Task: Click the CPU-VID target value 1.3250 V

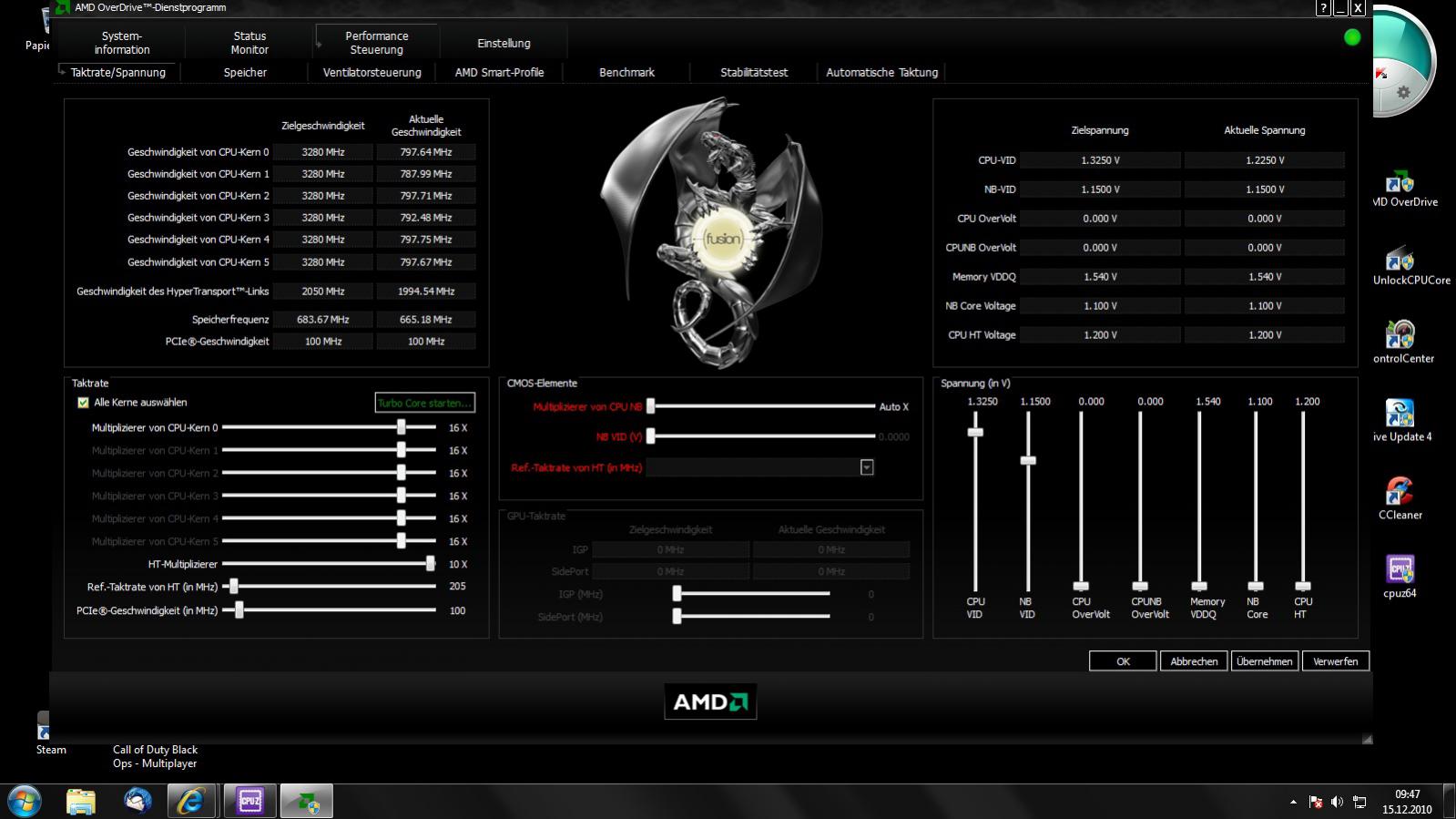Action: click(x=1100, y=160)
